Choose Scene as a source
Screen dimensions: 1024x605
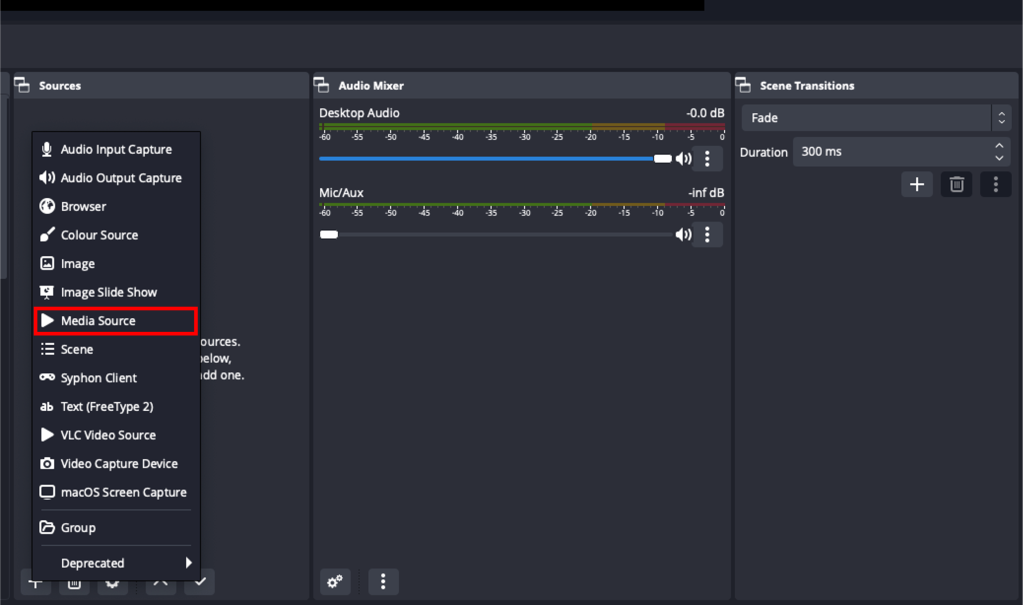[116, 350]
